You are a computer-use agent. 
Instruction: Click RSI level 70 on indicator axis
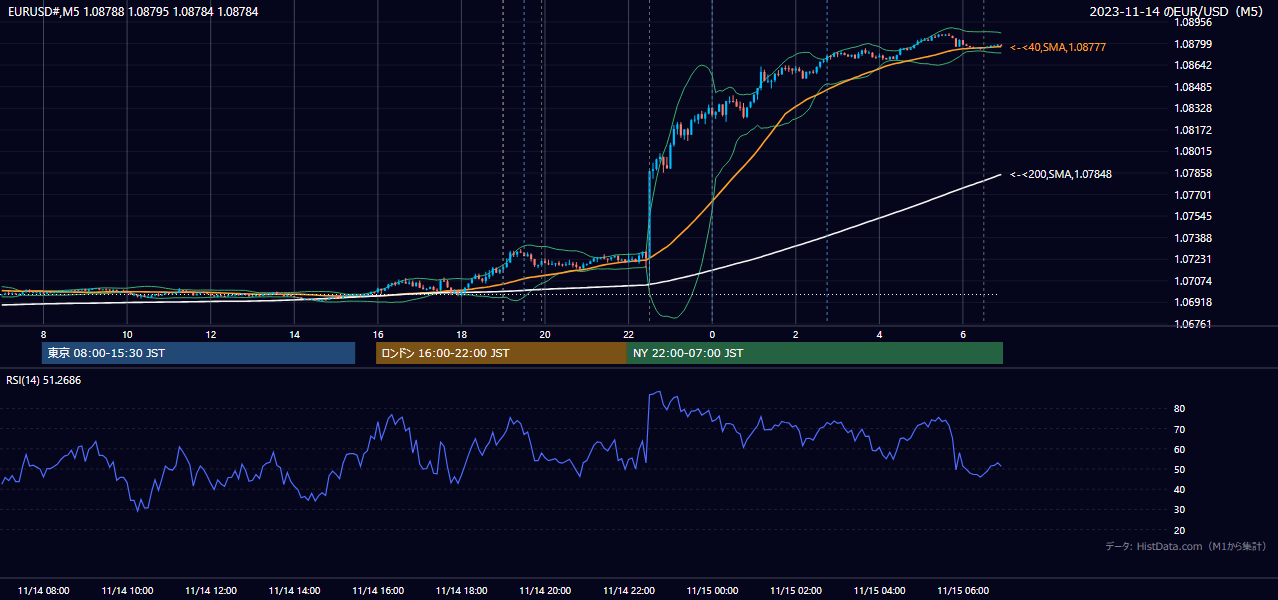point(1180,429)
